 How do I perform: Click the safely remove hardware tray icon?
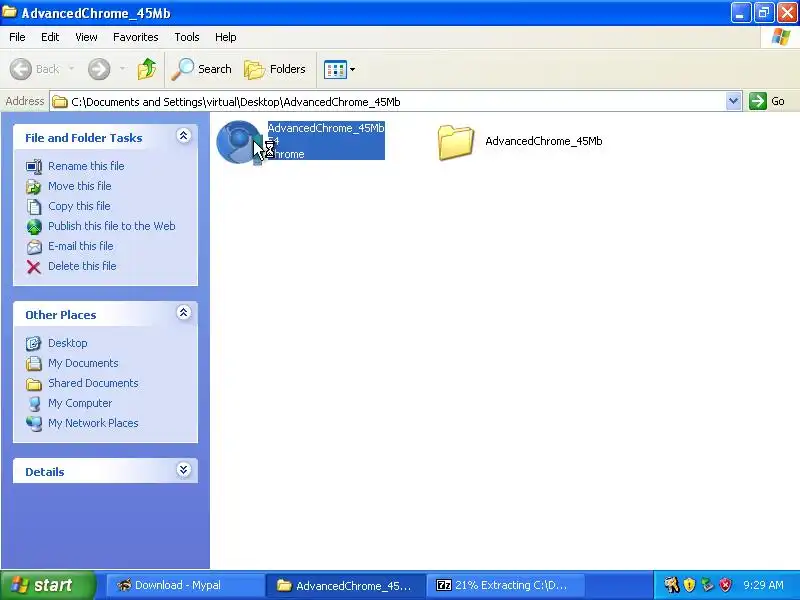click(707, 585)
